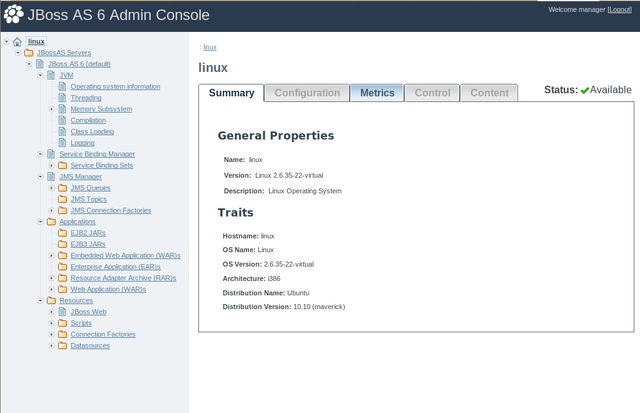Image resolution: width=640 pixels, height=413 pixels.
Task: Collapse the JVM tree node
Action: click(x=40, y=75)
